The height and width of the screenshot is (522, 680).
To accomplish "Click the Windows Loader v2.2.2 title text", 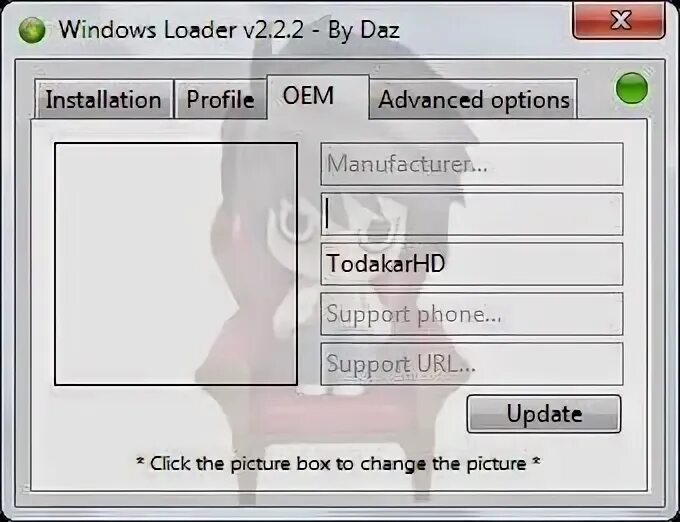I will (x=181, y=30).
